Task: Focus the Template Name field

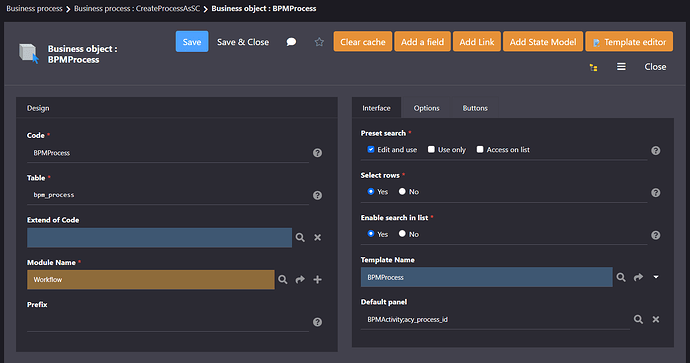Action: [487, 277]
